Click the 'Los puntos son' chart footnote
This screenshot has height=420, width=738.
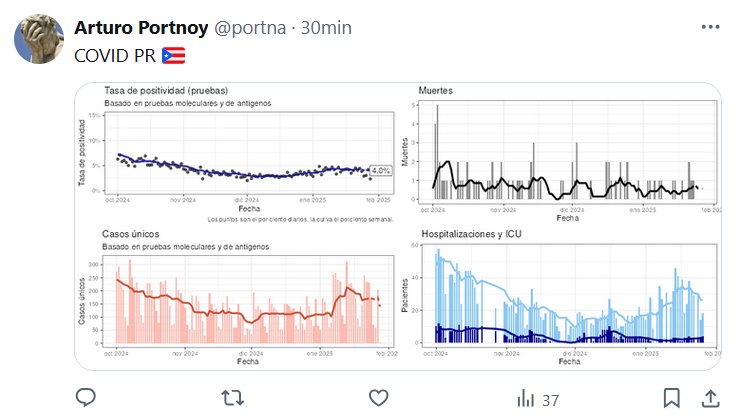click(x=300, y=218)
